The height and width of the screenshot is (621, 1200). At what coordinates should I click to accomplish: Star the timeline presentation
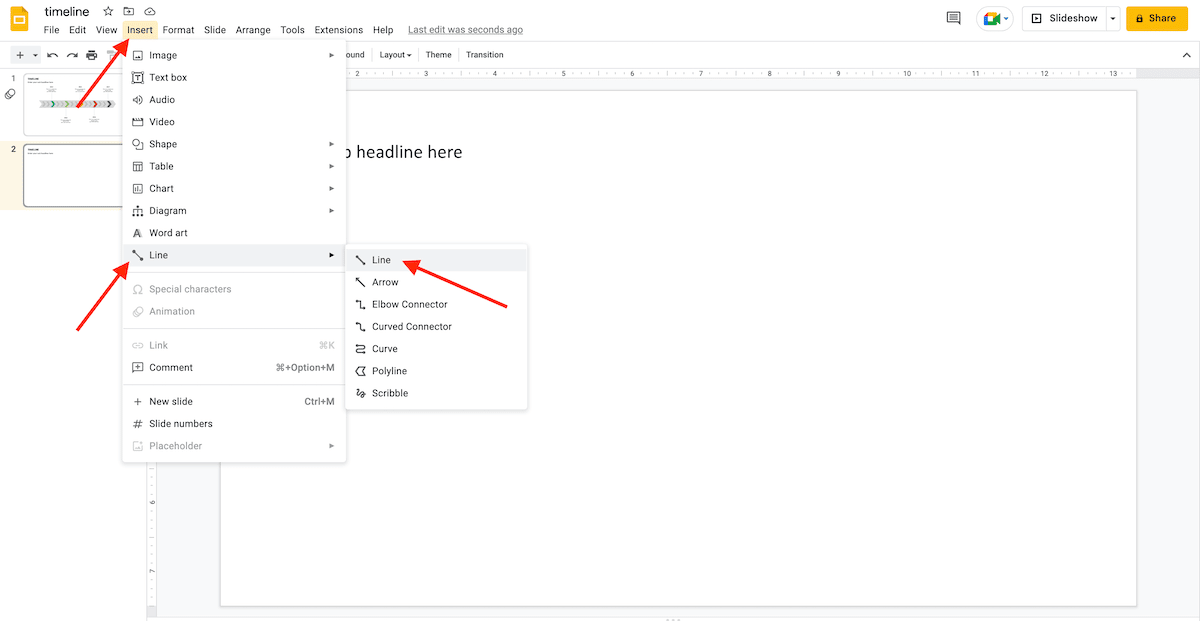(x=108, y=11)
